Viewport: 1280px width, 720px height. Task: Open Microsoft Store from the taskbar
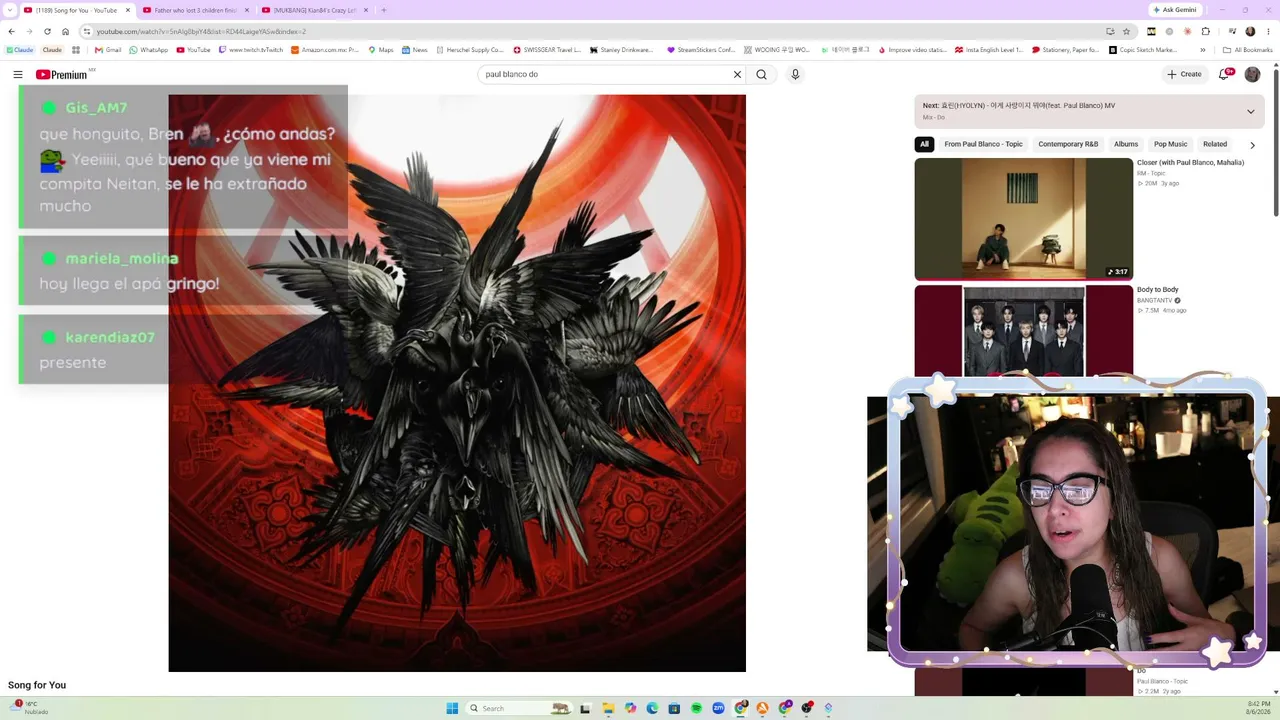[x=674, y=708]
